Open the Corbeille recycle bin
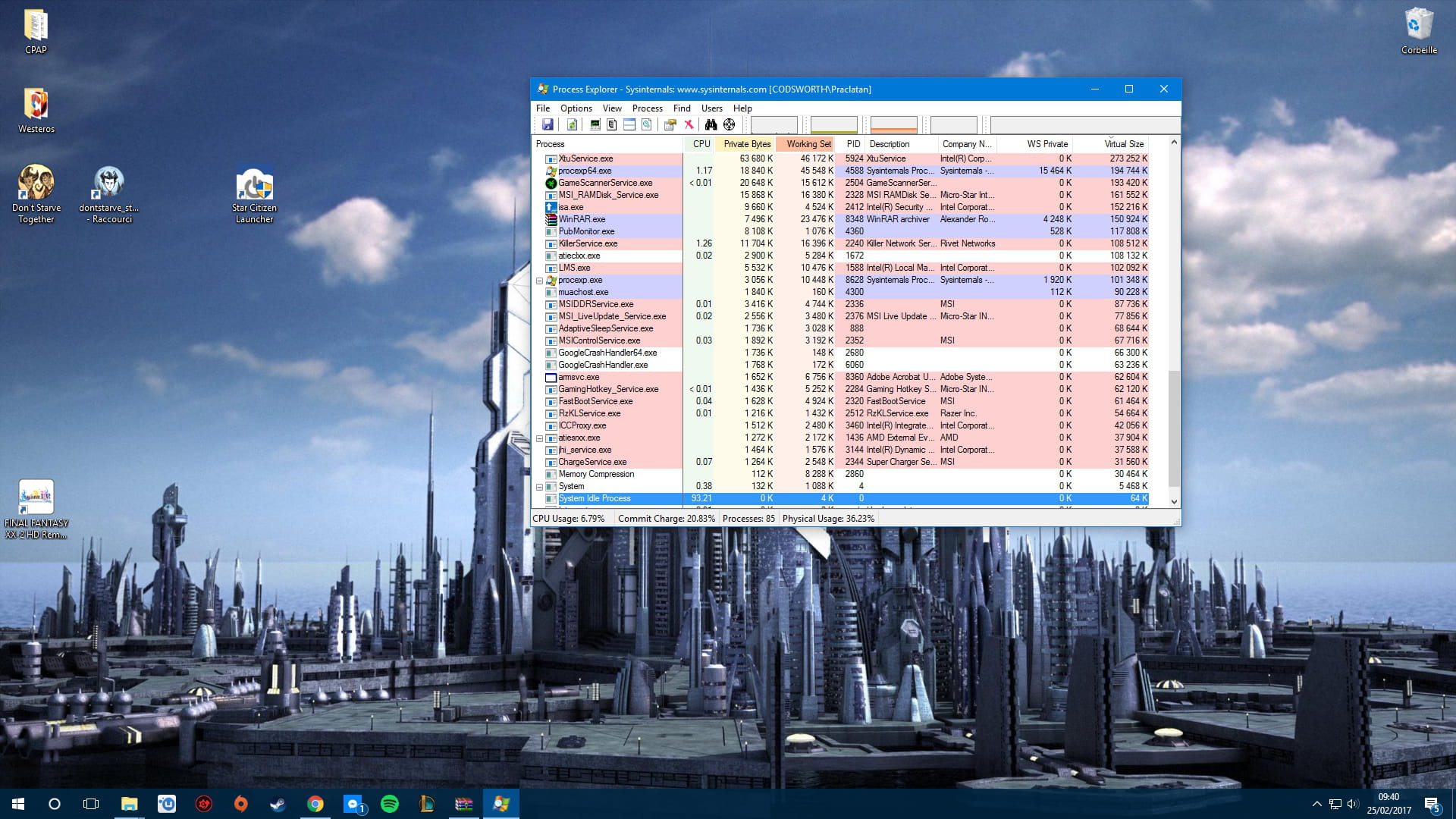The height and width of the screenshot is (819, 1456). coord(1419,32)
